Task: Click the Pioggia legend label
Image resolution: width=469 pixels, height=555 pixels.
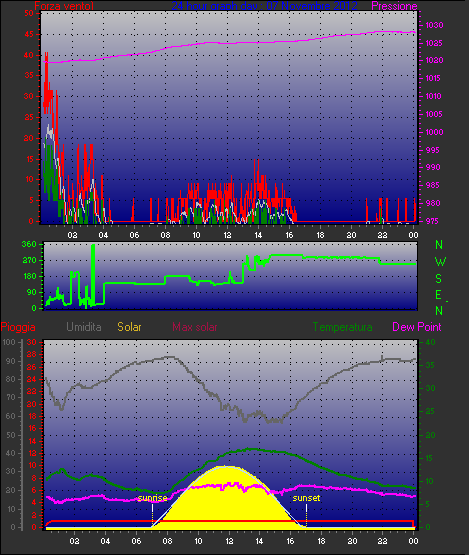Action: pyautogui.click(x=18, y=327)
